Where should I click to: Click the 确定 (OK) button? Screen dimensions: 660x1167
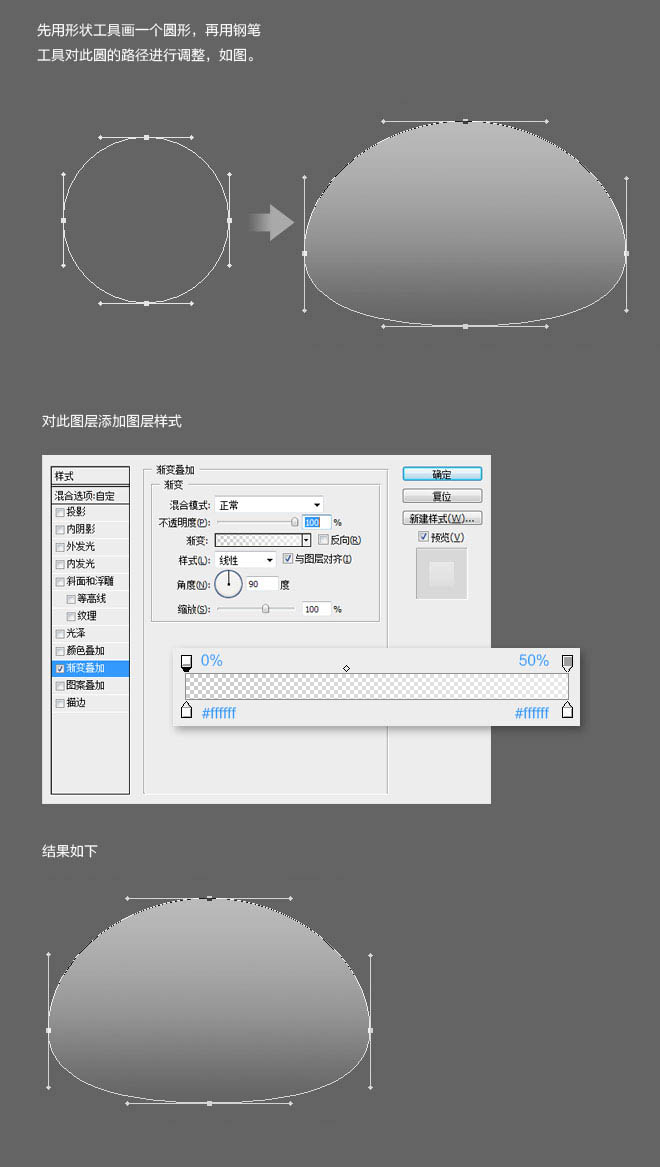point(442,474)
